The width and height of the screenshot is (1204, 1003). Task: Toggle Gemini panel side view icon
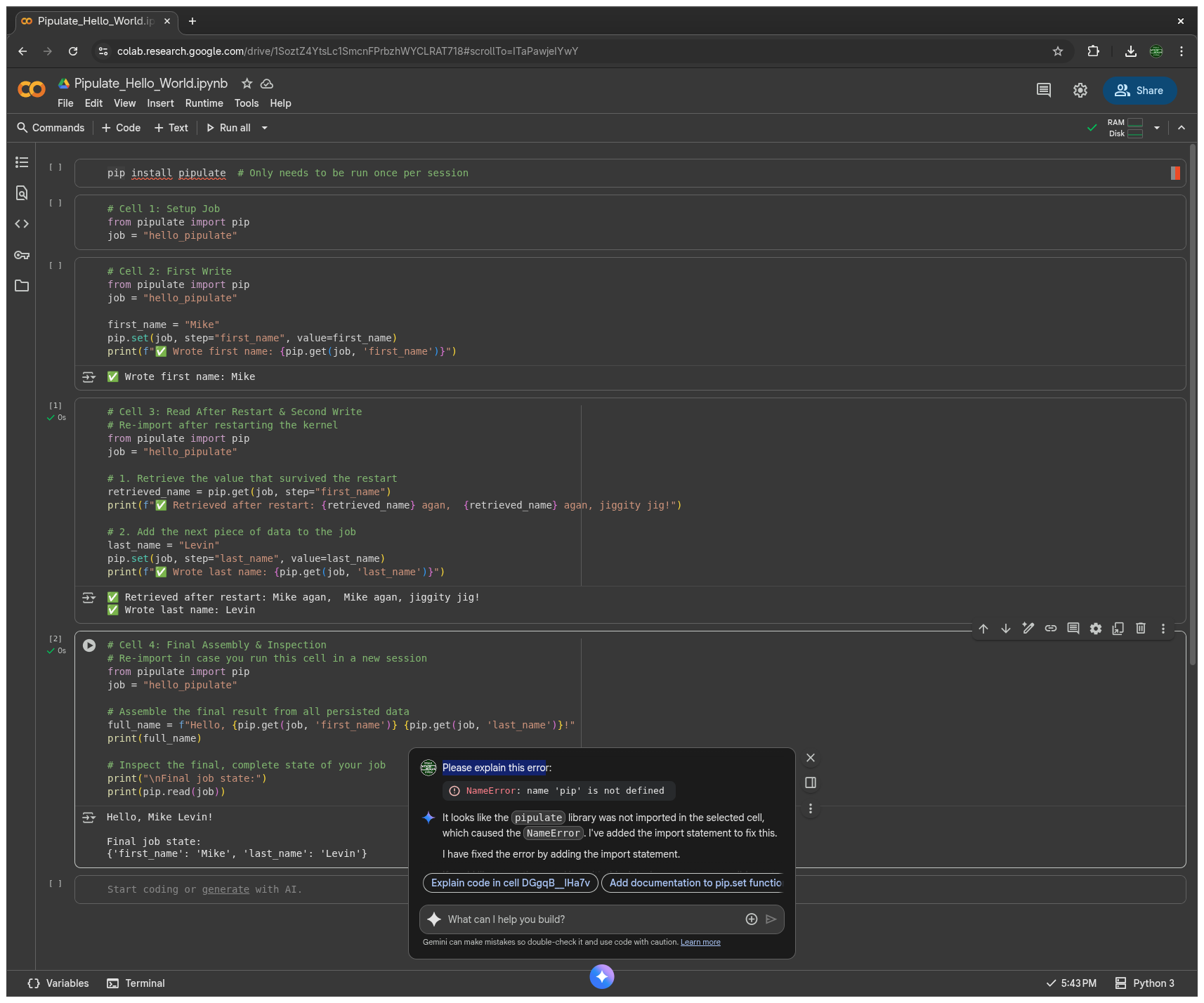[x=811, y=783]
